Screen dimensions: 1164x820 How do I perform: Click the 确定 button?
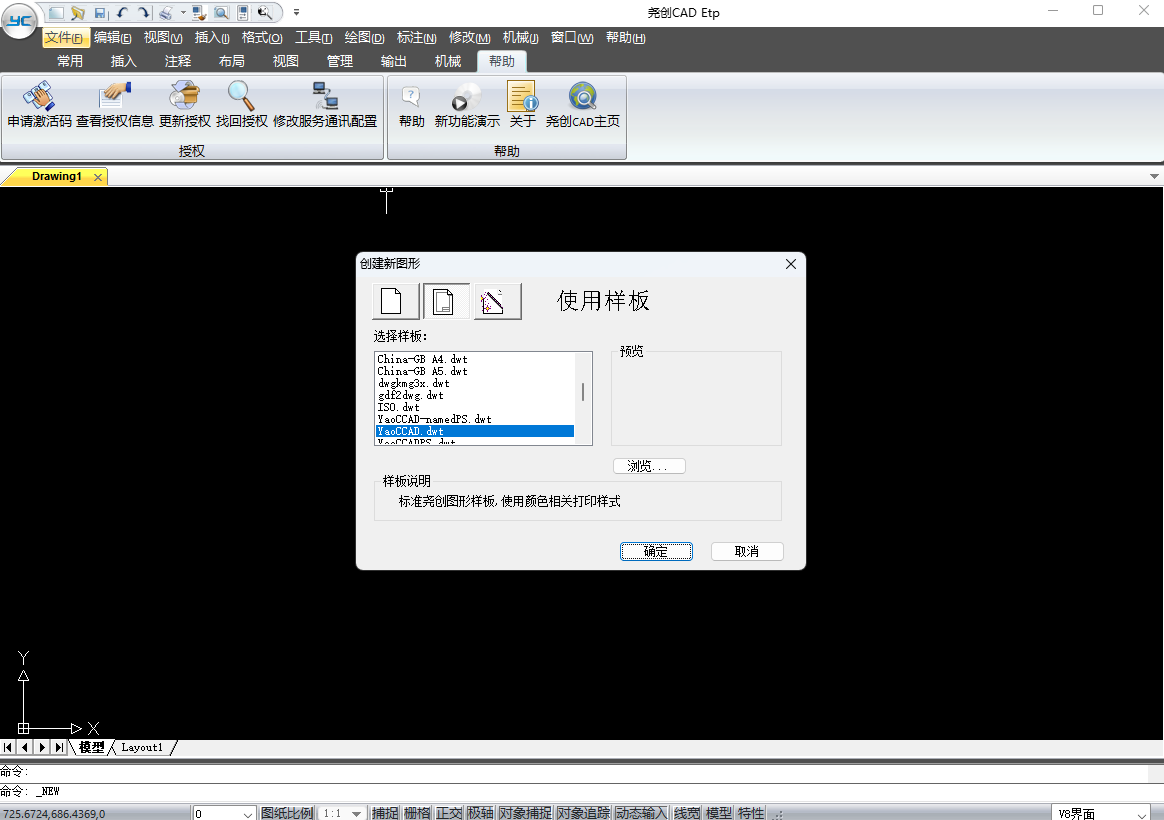click(656, 551)
